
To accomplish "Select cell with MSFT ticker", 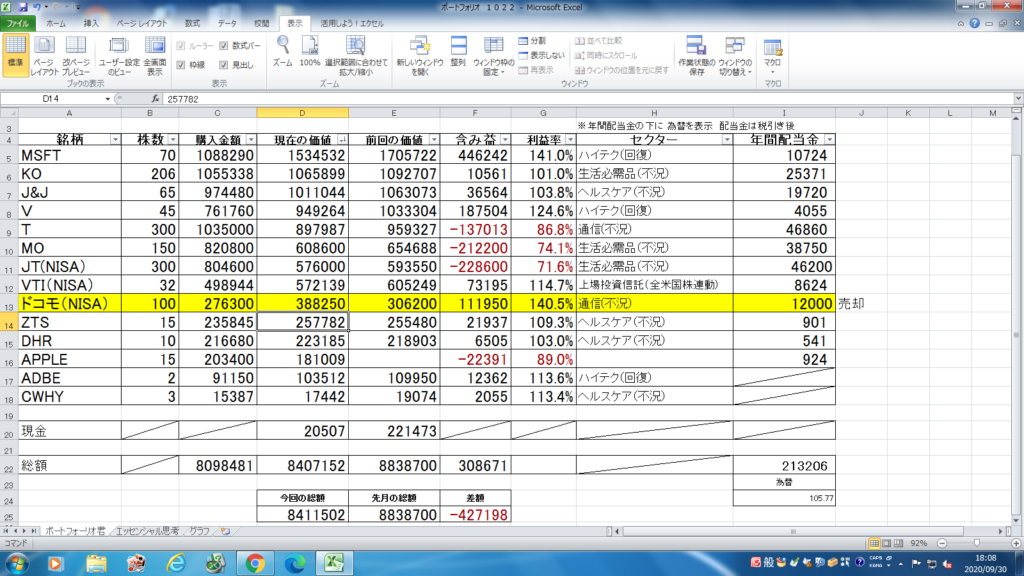I will pyautogui.click(x=69, y=155).
